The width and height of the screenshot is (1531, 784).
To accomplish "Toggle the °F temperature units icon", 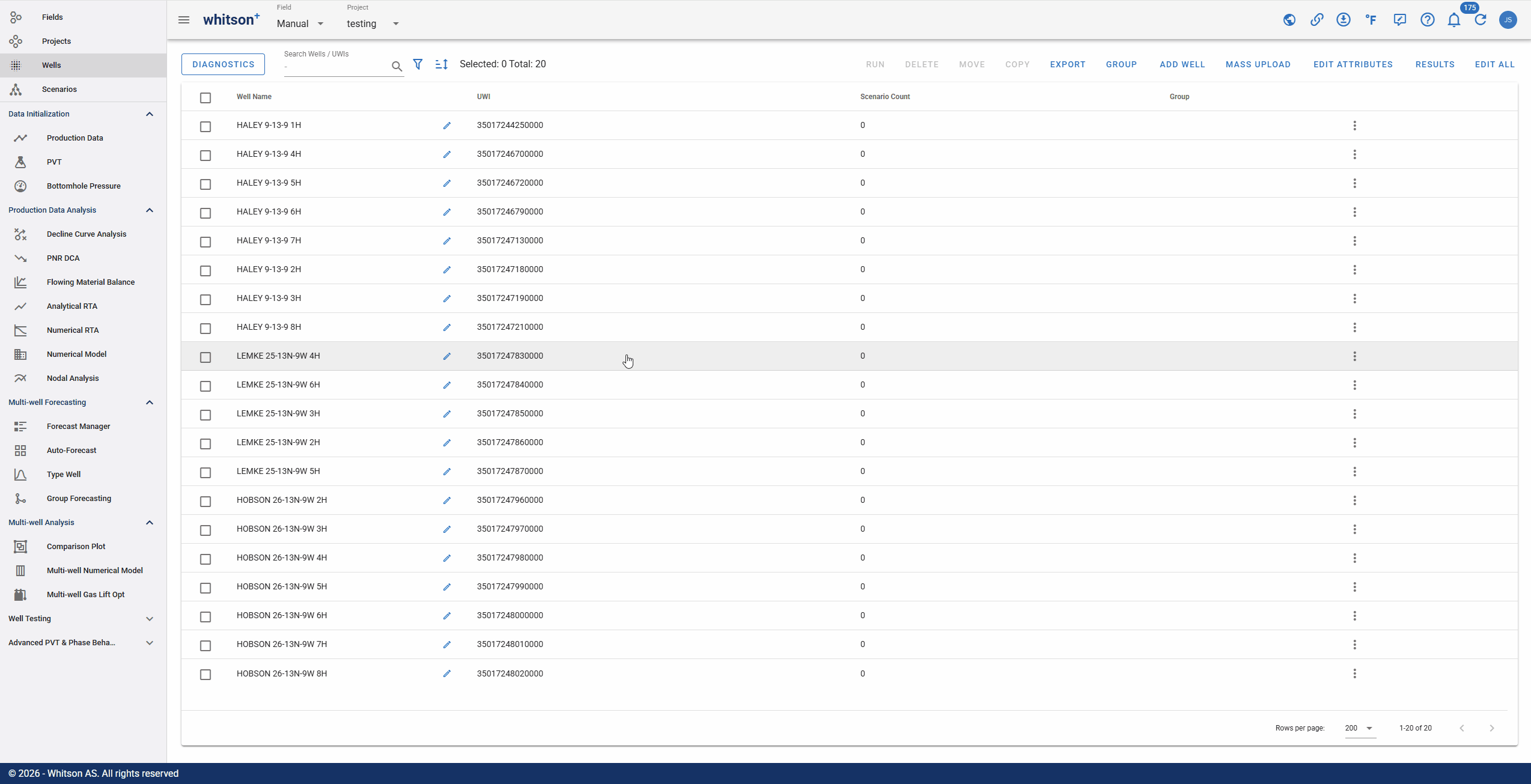I will coord(1371,20).
